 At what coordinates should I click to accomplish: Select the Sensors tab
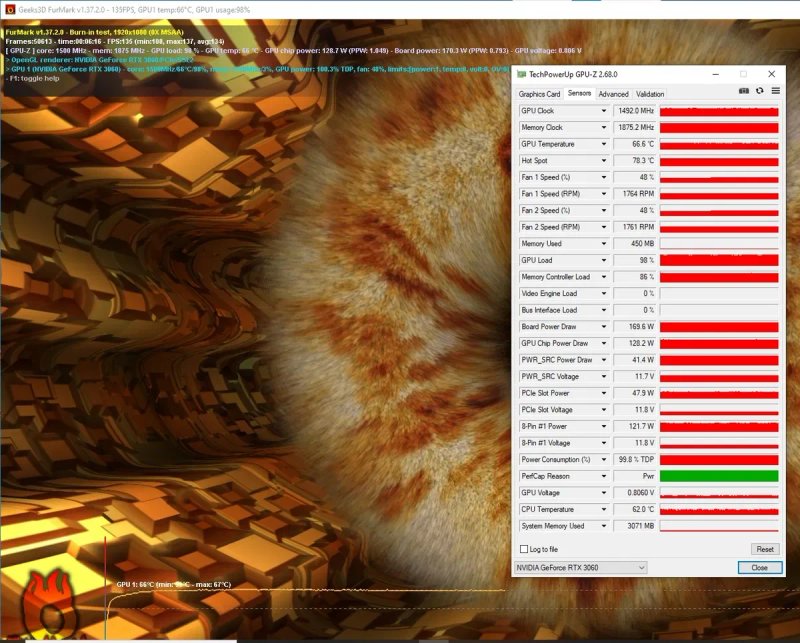pos(579,93)
